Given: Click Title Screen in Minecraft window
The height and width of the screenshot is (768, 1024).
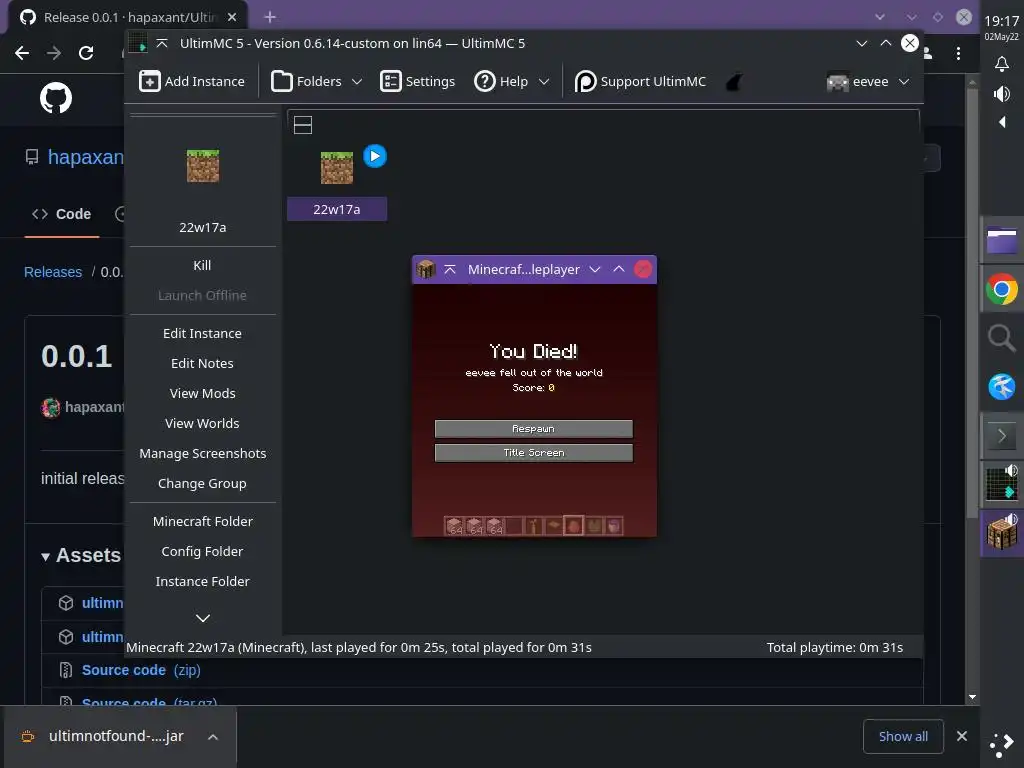Looking at the screenshot, I should (534, 453).
